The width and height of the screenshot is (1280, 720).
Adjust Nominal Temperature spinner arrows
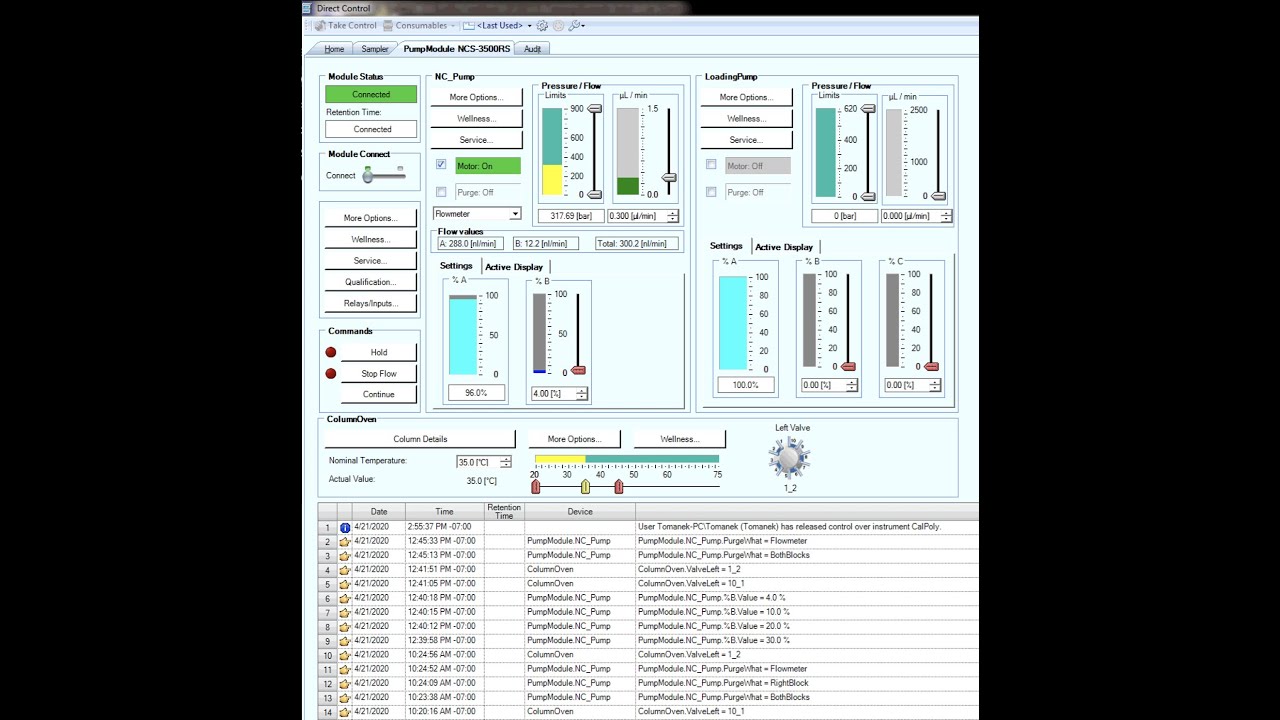point(505,462)
